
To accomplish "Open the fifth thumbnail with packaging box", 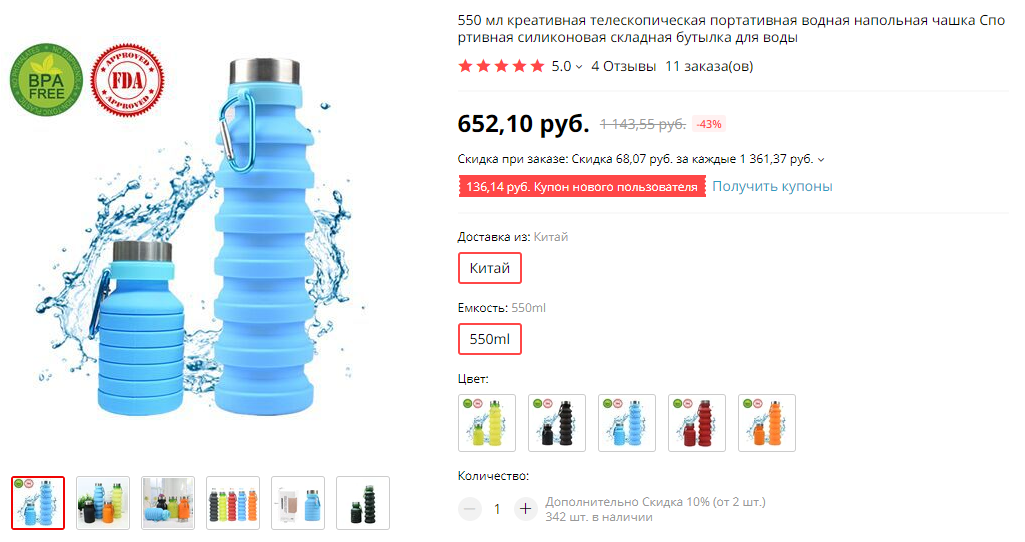I will (x=298, y=503).
